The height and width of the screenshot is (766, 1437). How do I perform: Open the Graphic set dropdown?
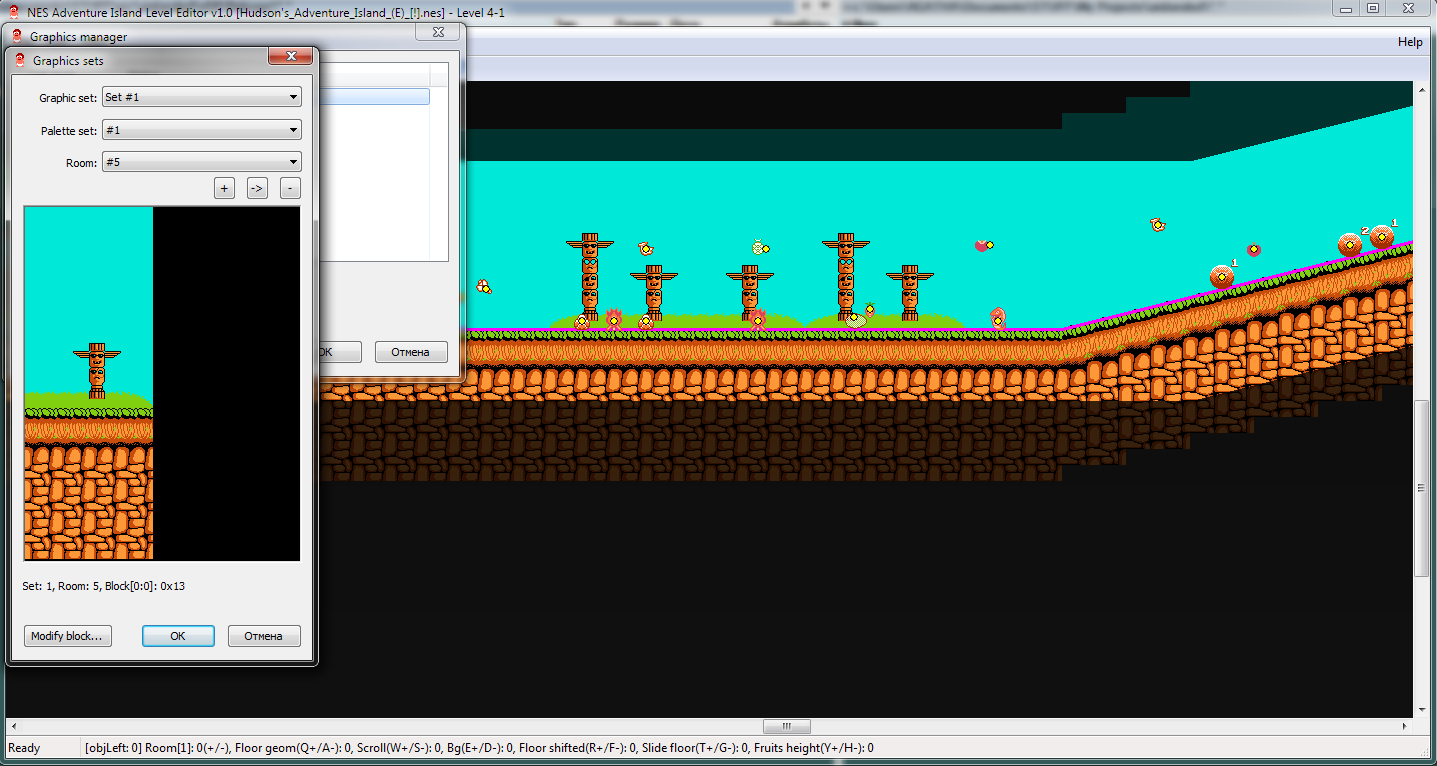tap(202, 97)
